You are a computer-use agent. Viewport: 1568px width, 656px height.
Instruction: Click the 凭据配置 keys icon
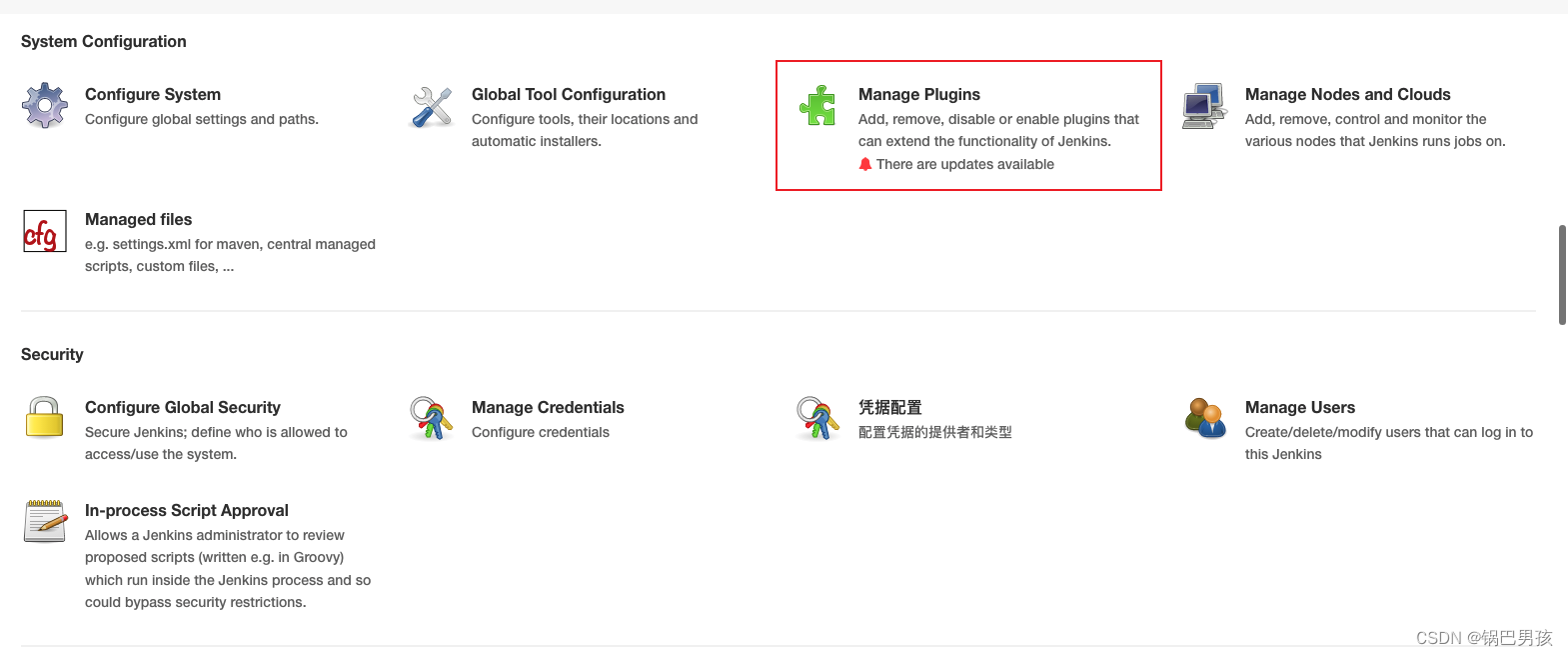coord(817,418)
